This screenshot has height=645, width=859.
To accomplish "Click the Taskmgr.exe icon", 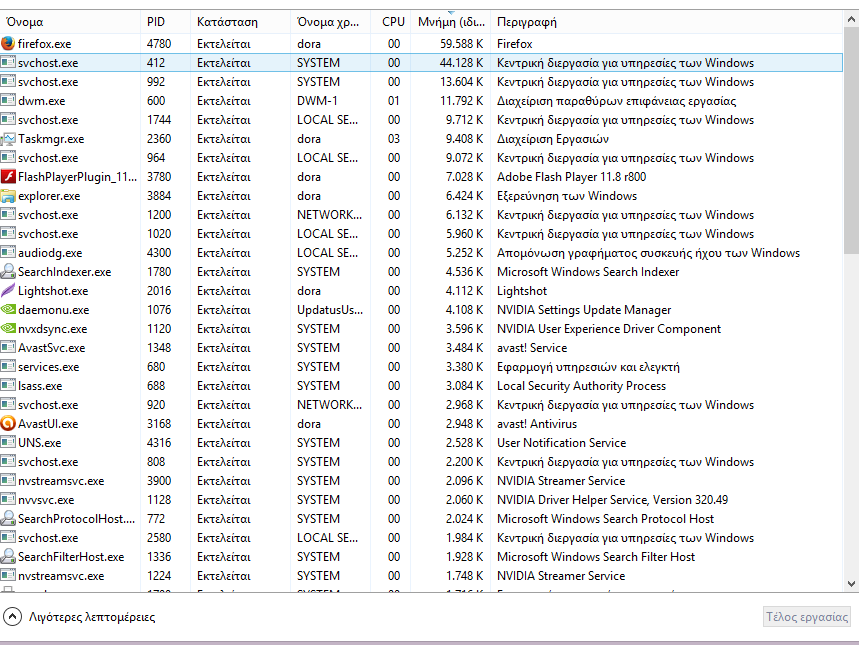I will pyautogui.click(x=8, y=139).
